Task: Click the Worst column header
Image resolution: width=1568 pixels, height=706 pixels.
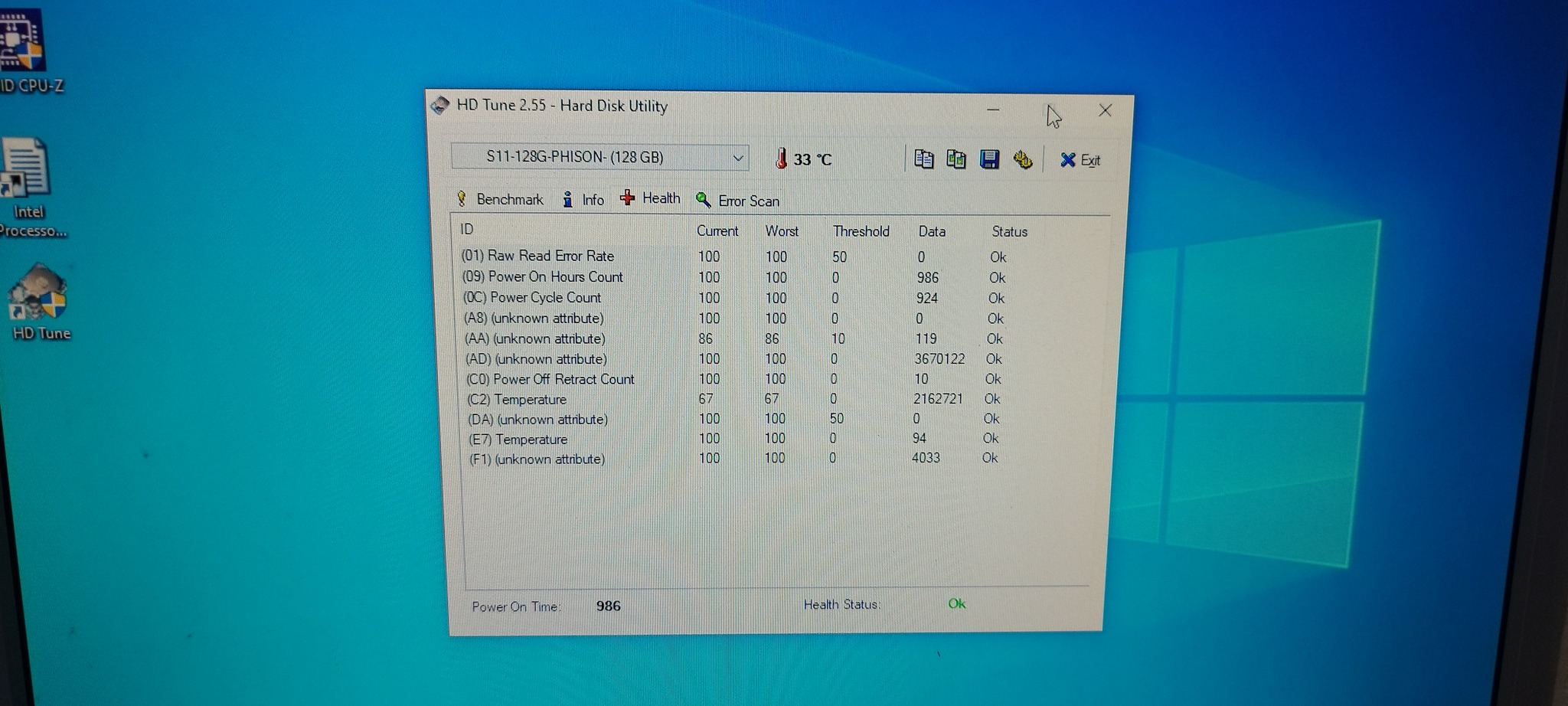Action: coord(782,230)
